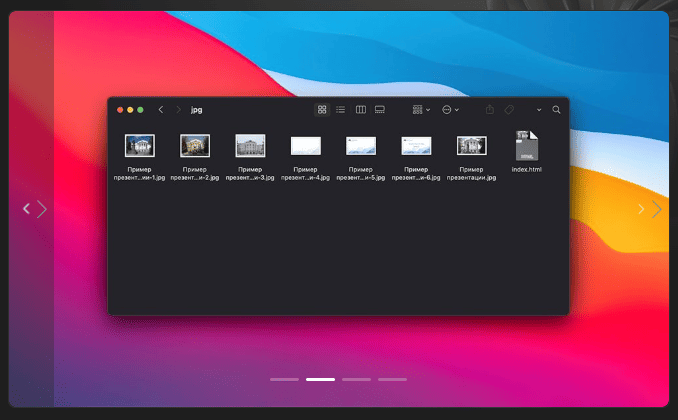This screenshot has width=678, height=420.
Task: Open the Group By dropdown
Action: 421,110
